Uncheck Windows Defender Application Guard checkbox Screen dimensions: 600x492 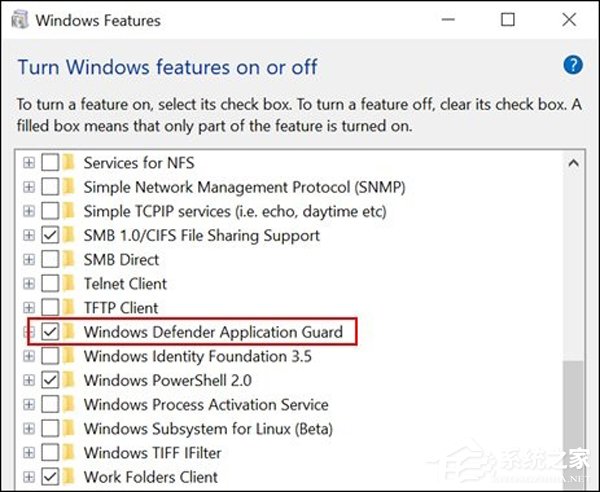pyautogui.click(x=50, y=332)
